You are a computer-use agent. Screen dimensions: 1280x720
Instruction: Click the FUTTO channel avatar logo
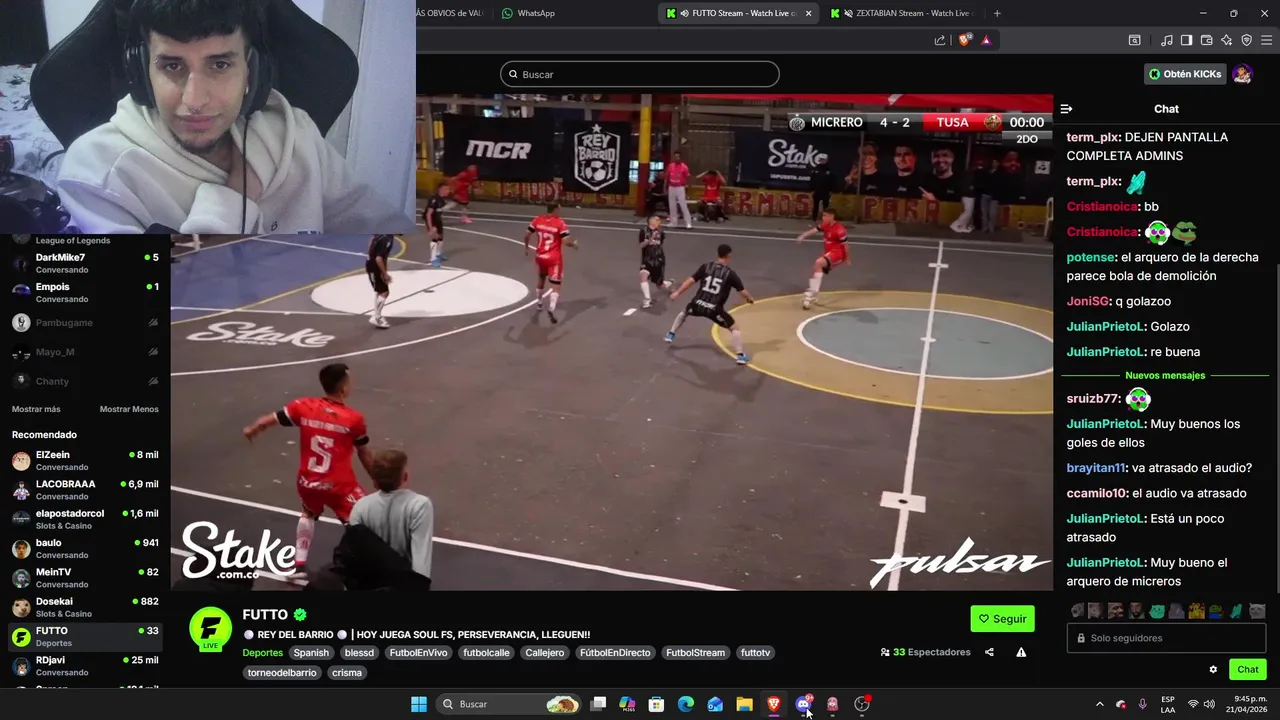[211, 628]
